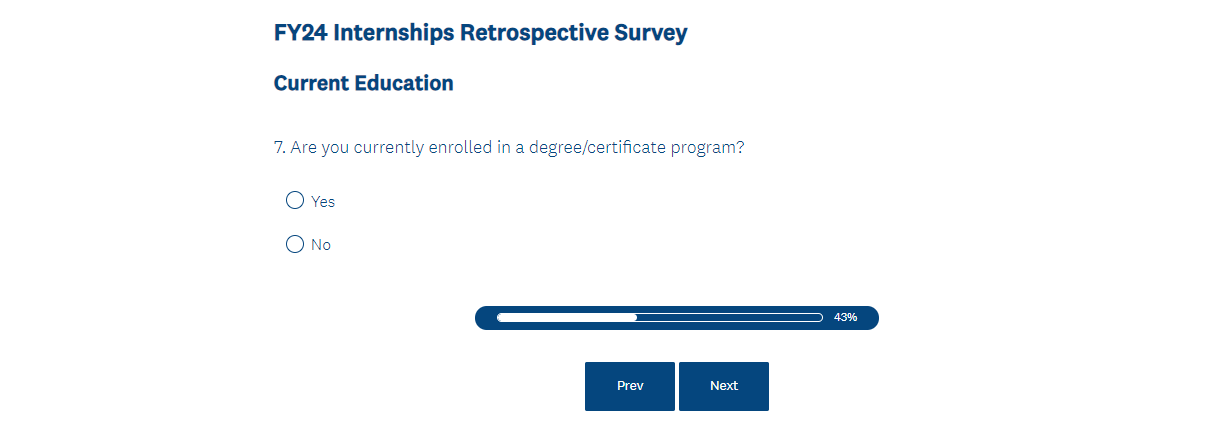Choose the "No" answer label text
This screenshot has height=422, width=1216.
tap(321, 245)
